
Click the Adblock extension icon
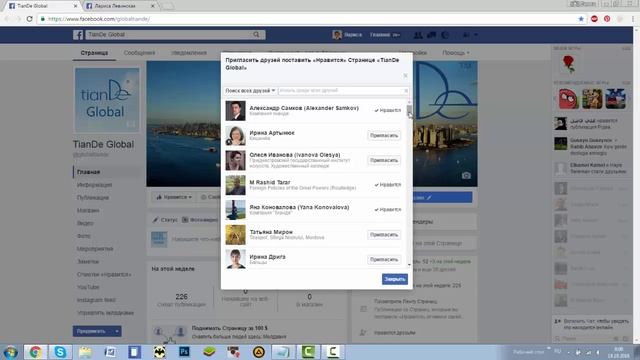(594, 19)
